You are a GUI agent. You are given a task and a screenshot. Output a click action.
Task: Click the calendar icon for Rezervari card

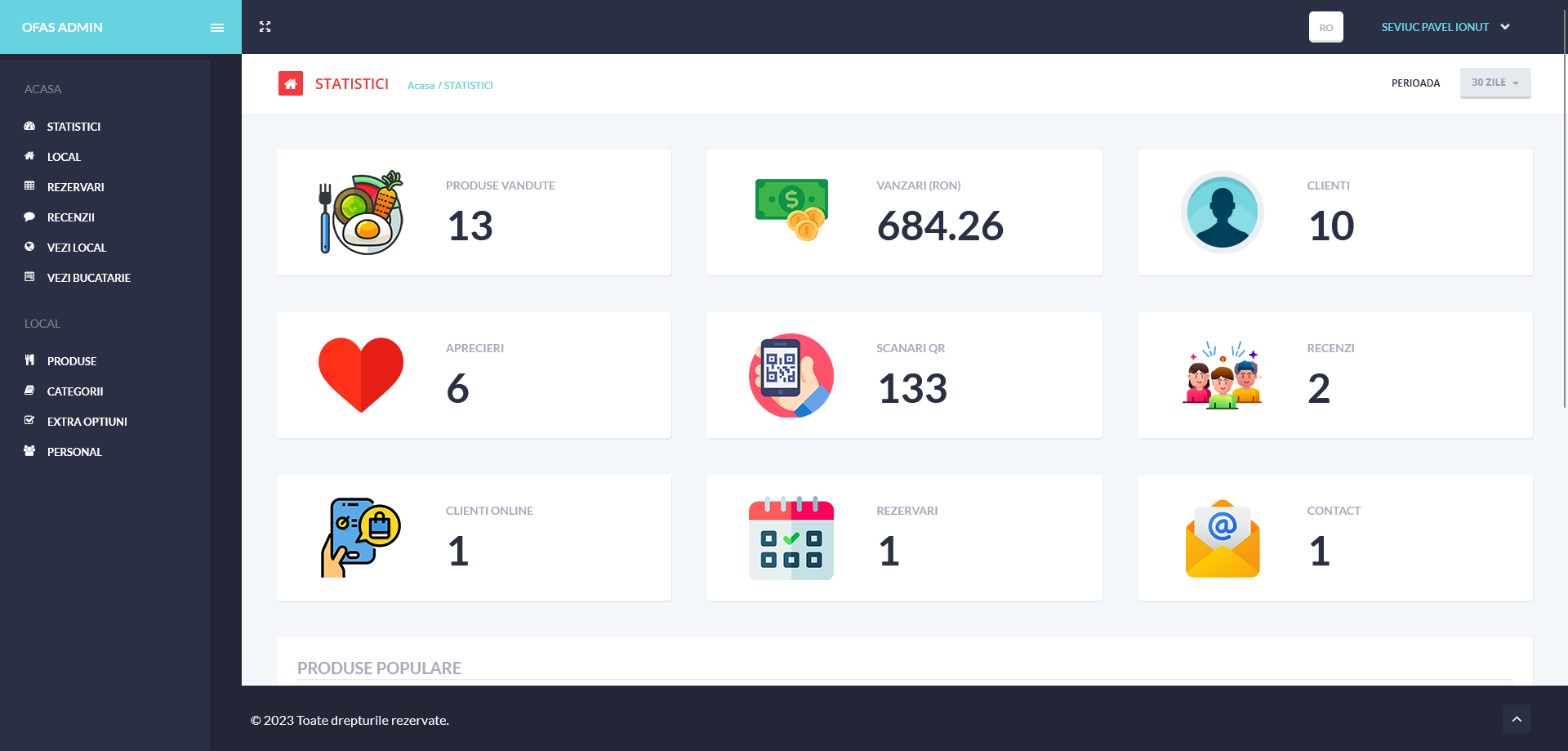[x=791, y=538]
